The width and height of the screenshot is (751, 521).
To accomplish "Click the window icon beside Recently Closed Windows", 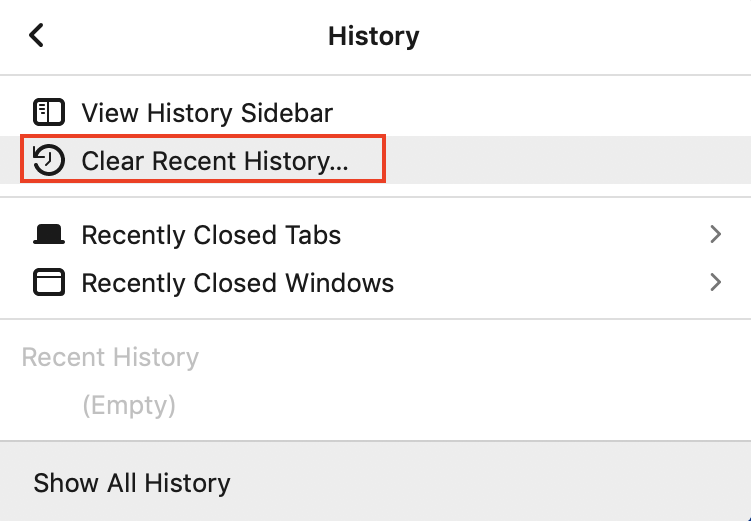I will [48, 282].
